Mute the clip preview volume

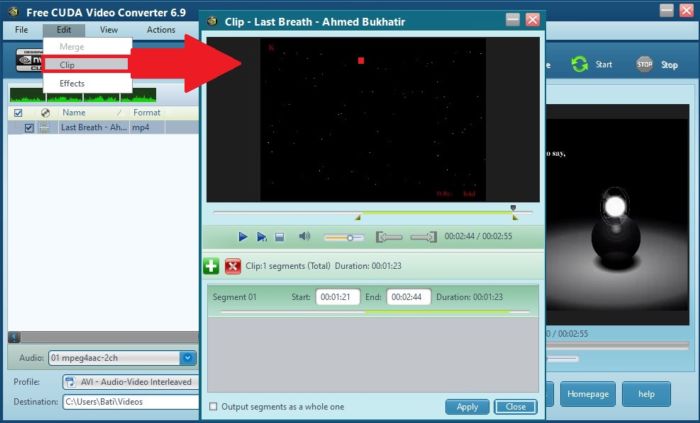point(304,236)
